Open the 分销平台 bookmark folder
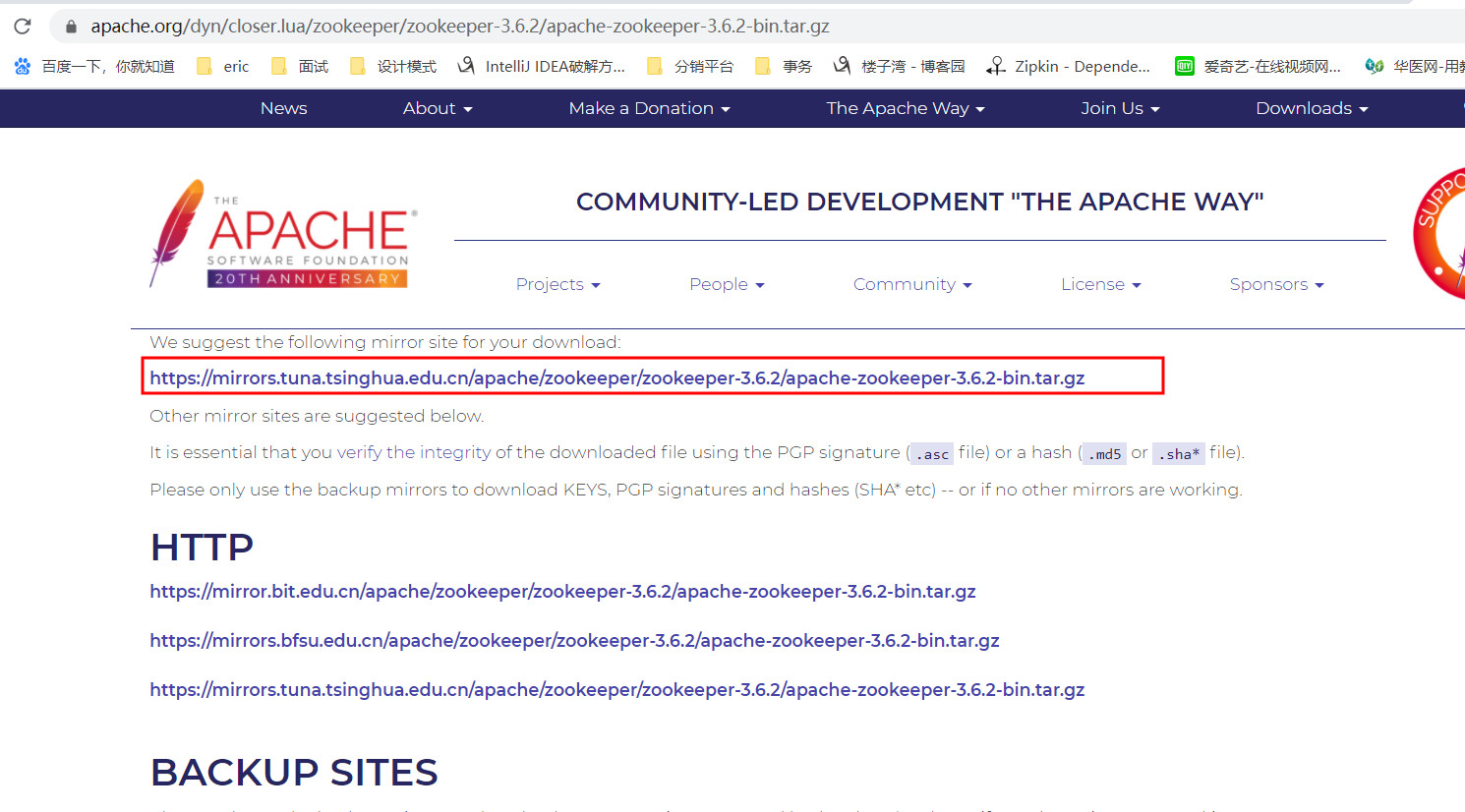Viewport: 1465px width, 812px height. (x=690, y=66)
